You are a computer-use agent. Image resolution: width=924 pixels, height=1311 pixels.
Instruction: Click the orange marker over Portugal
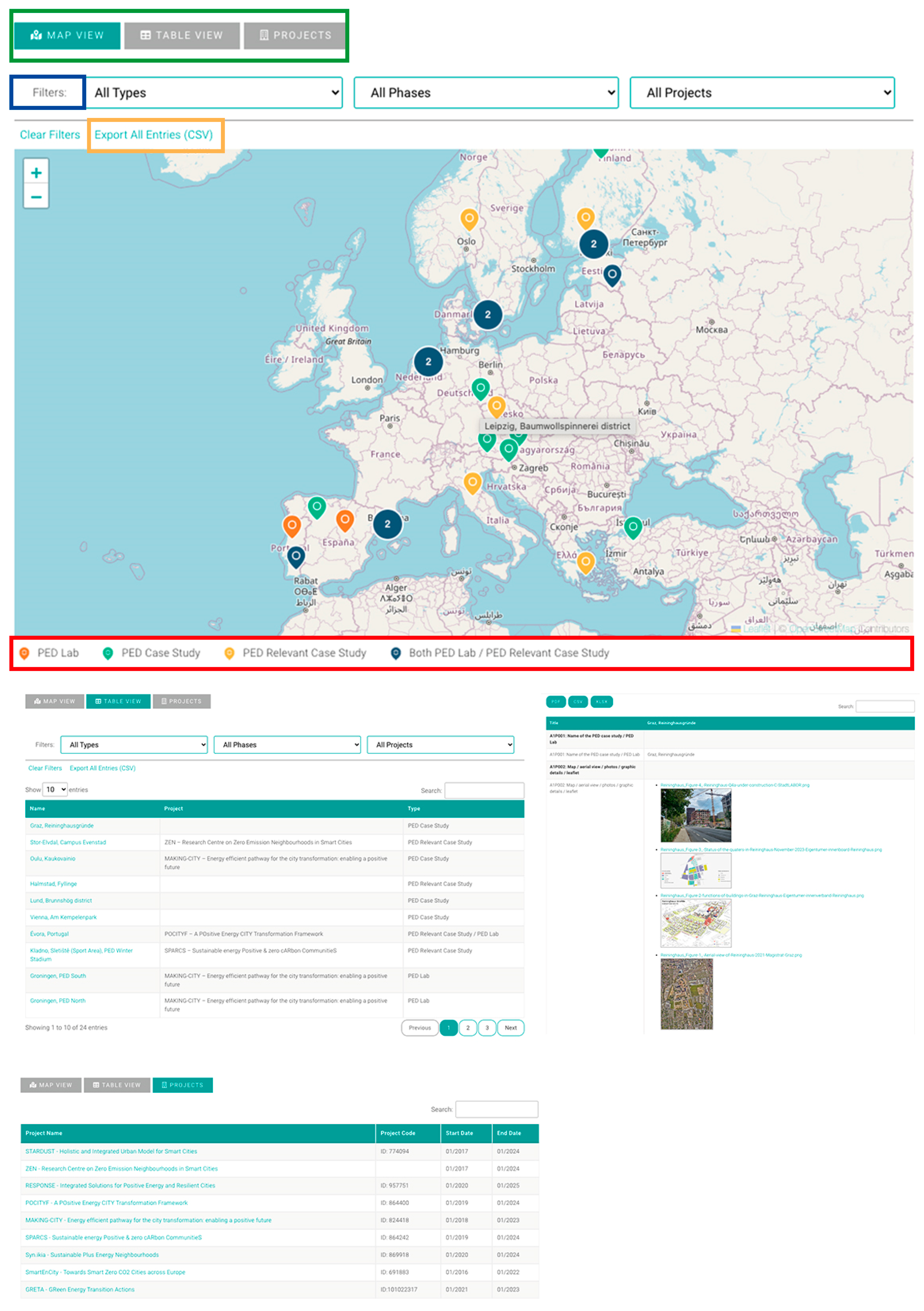292,525
